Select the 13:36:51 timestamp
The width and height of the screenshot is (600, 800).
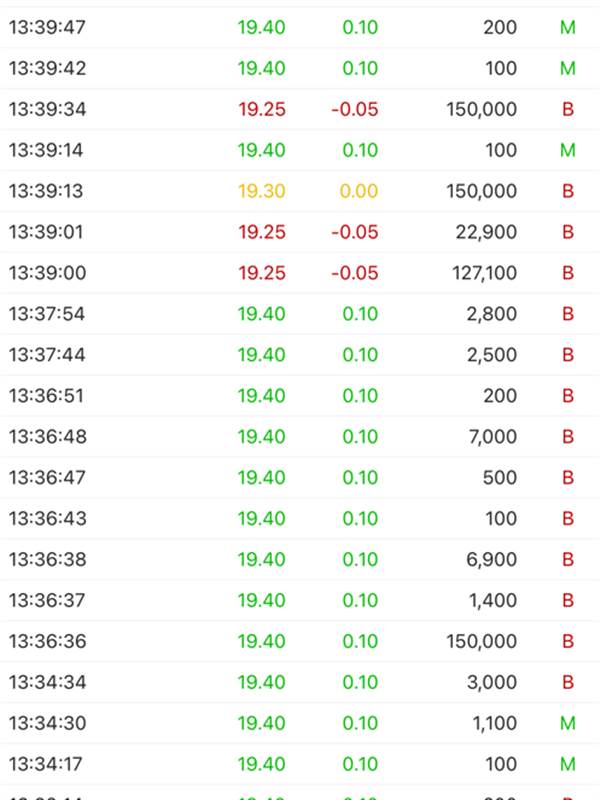(x=48, y=396)
